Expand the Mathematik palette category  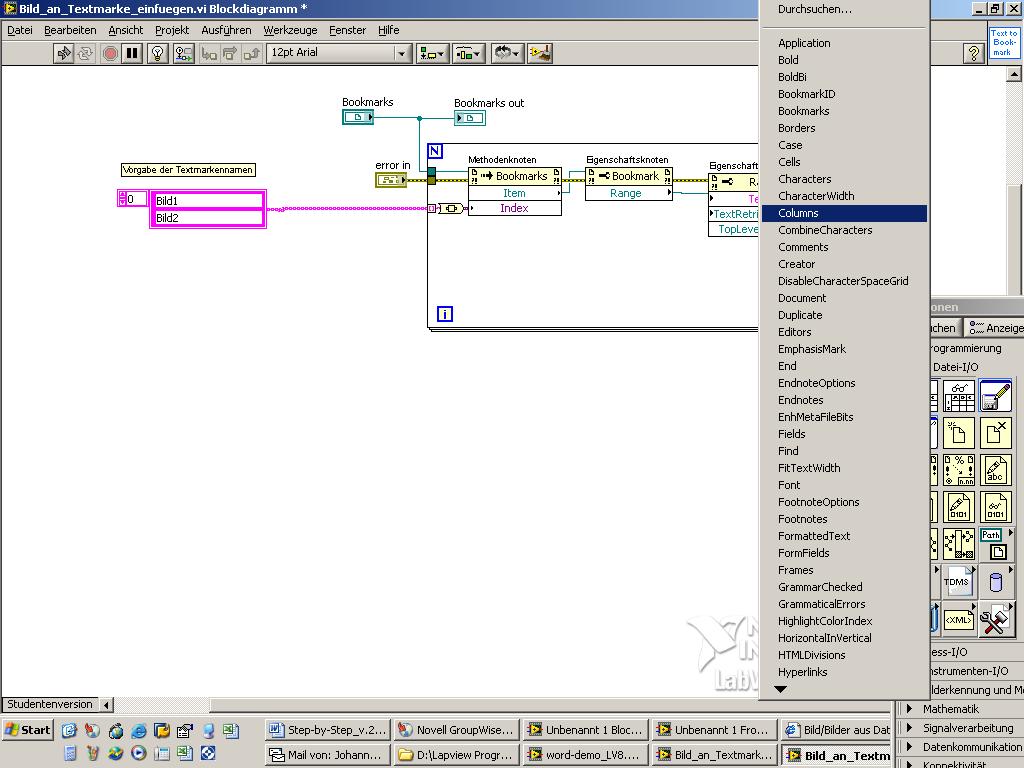pos(950,709)
